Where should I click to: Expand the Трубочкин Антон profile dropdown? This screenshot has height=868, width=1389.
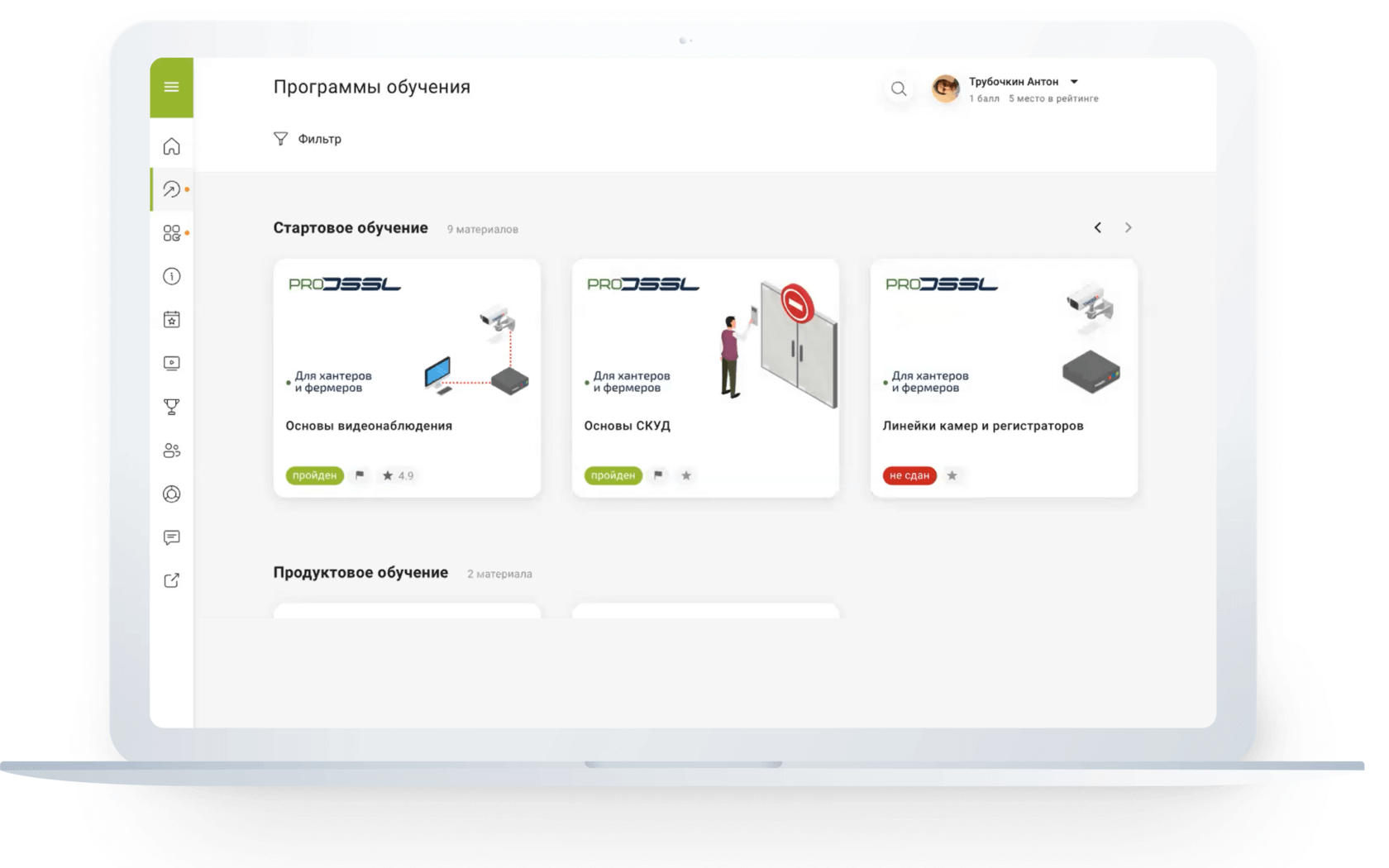(1074, 82)
